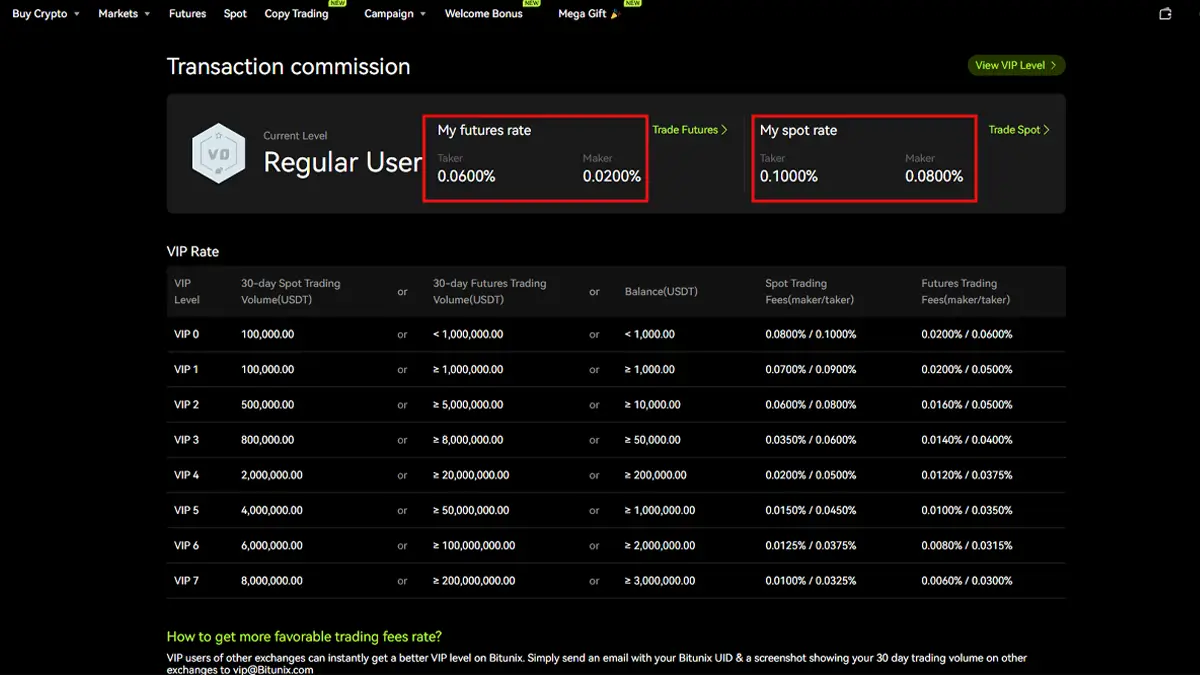Click the VIP 2 row label
The width and height of the screenshot is (1200, 675).
[x=186, y=405]
